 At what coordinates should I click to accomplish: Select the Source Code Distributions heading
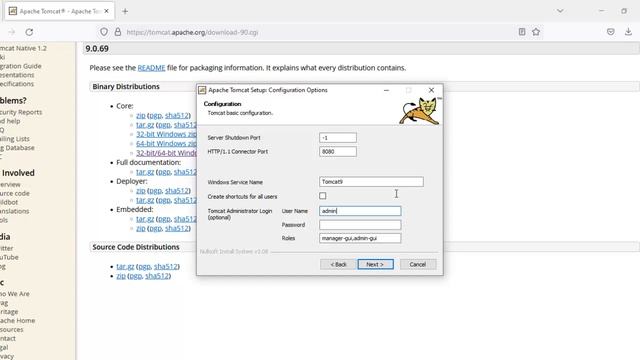136,247
